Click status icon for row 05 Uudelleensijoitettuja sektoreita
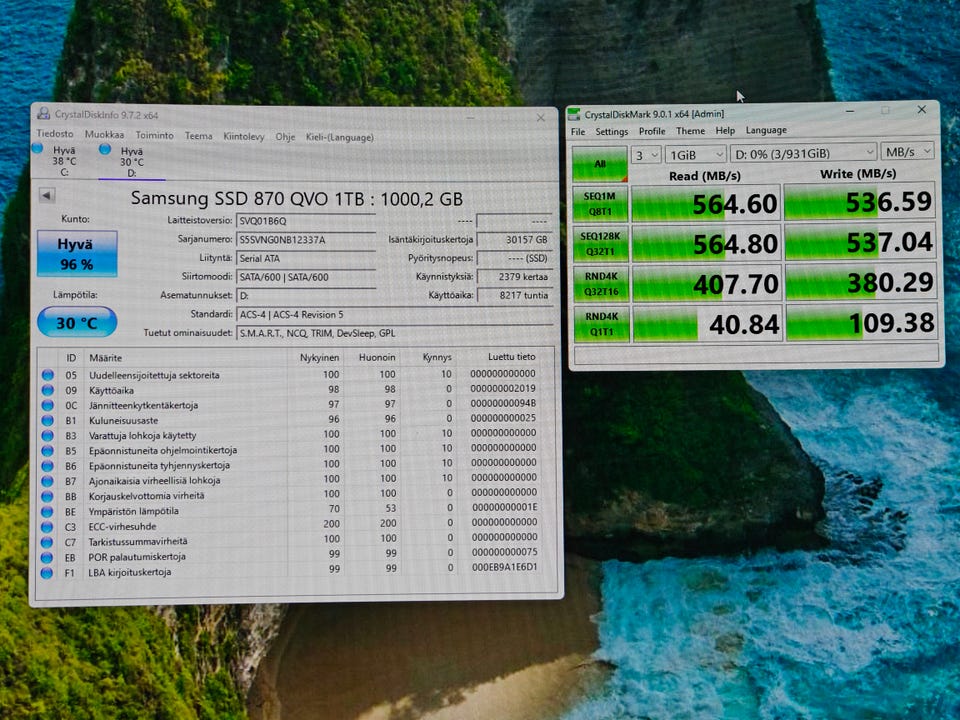Image resolution: width=960 pixels, height=720 pixels. [x=47, y=375]
